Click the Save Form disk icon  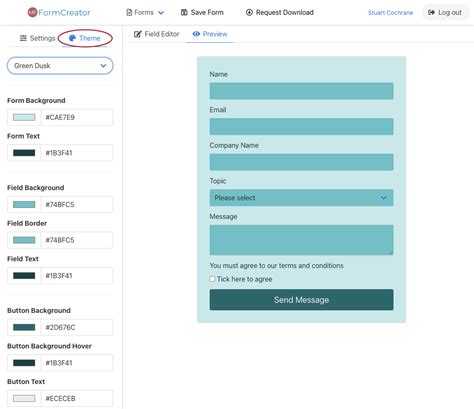[184, 13]
